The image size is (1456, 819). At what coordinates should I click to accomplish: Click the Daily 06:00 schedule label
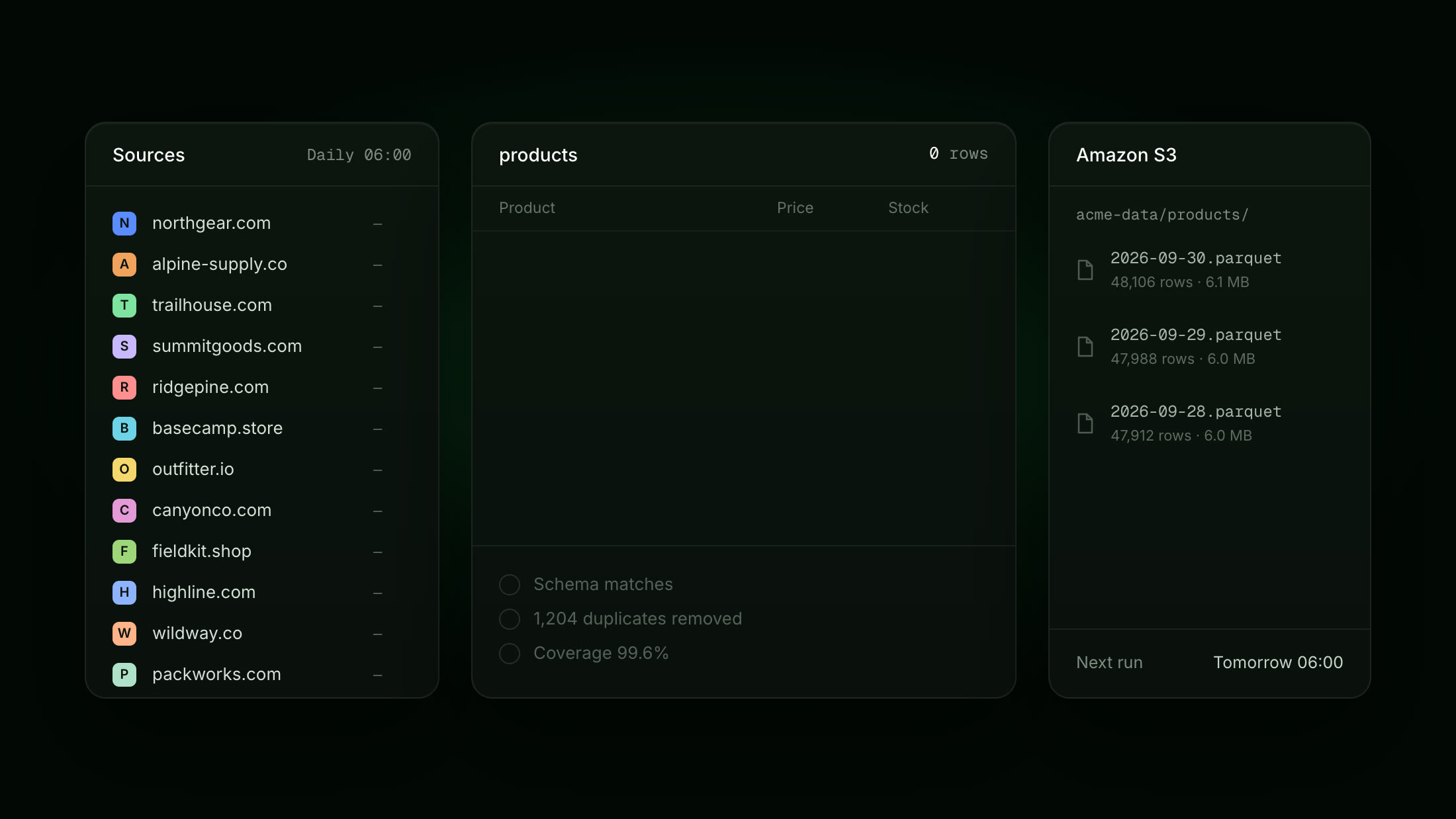pos(359,155)
